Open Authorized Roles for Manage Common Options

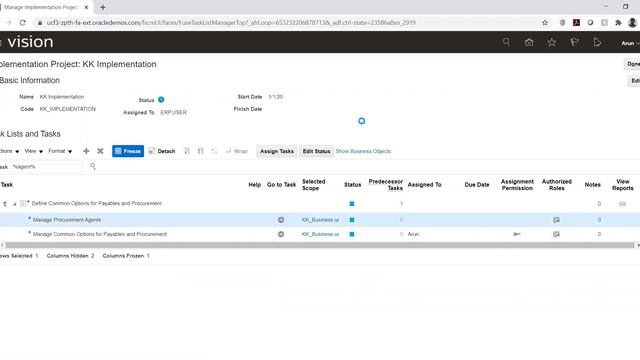[556, 234]
